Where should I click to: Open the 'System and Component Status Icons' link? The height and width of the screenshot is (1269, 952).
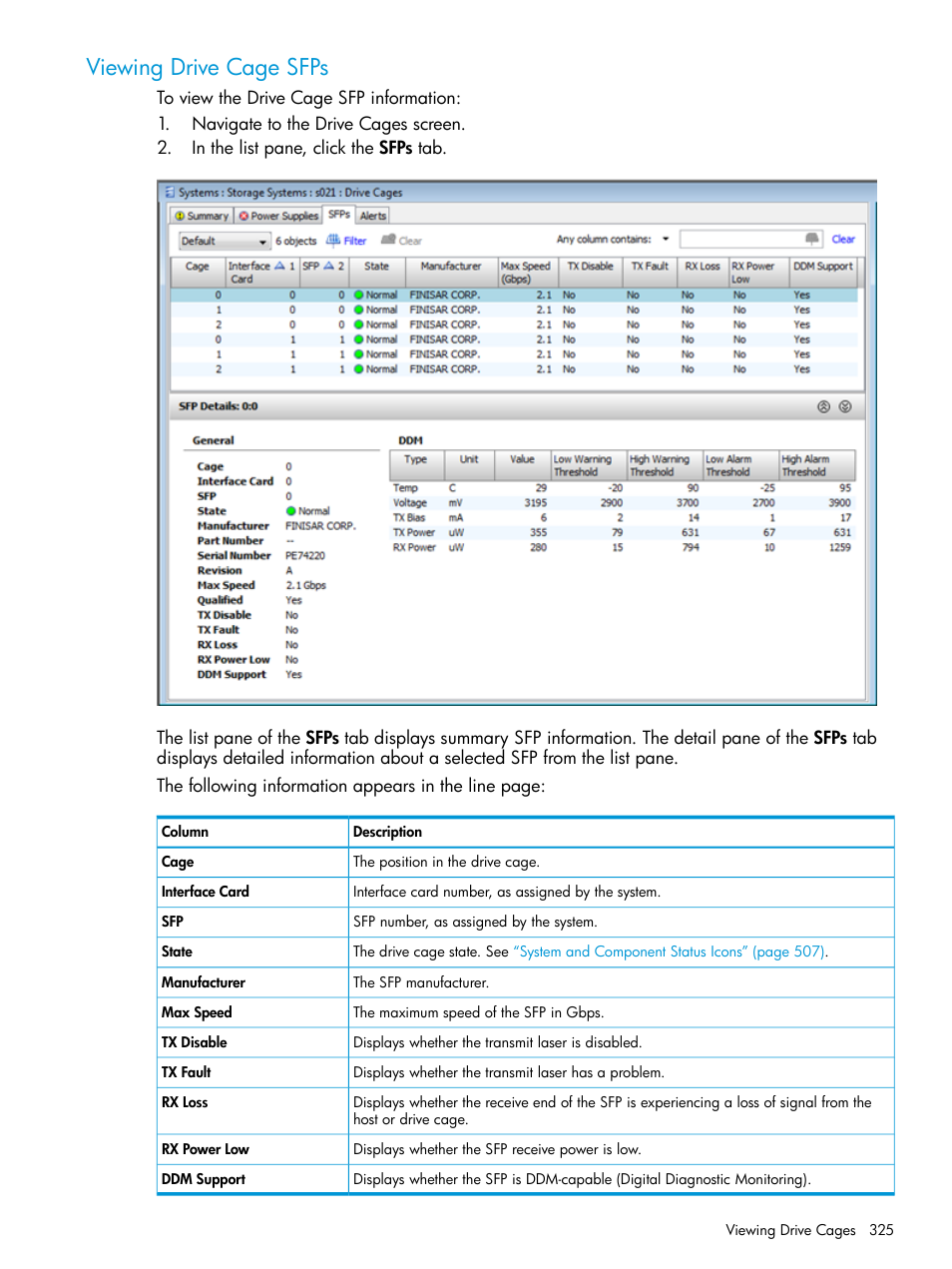pos(669,952)
